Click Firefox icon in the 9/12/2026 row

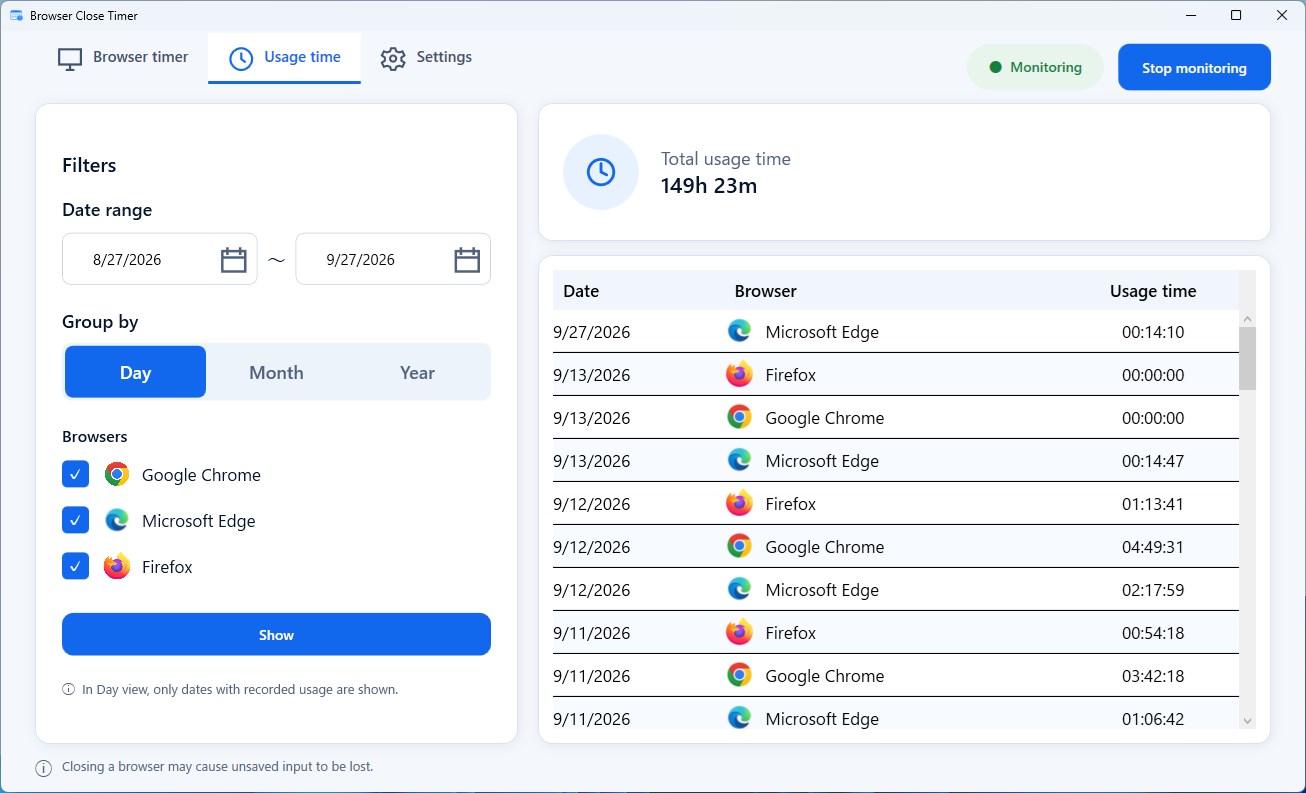pos(739,503)
